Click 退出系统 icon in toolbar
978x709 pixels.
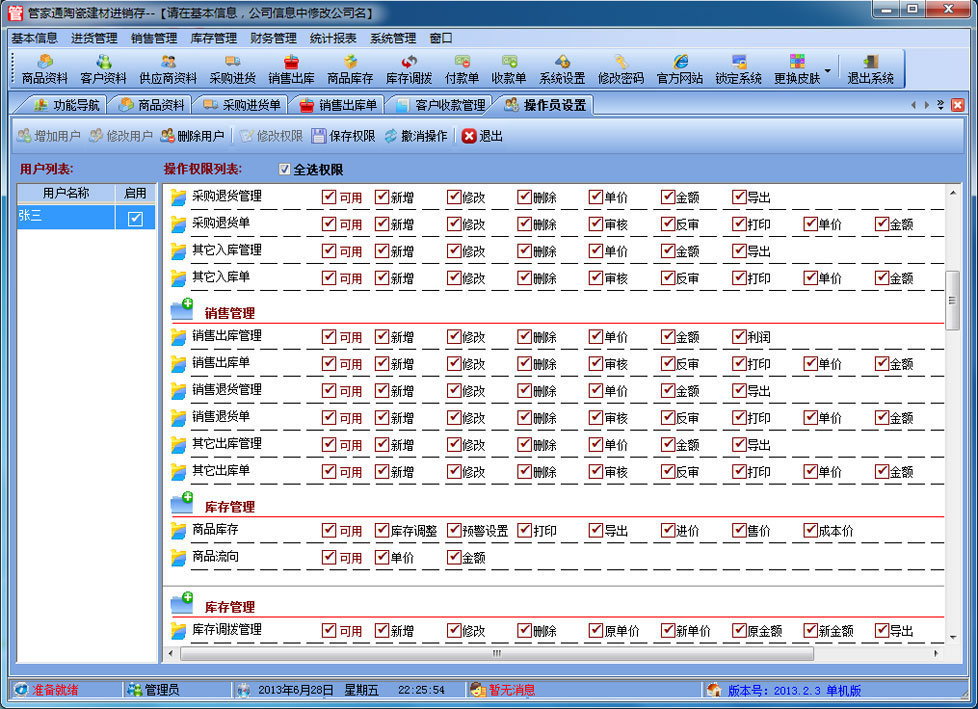[870, 68]
